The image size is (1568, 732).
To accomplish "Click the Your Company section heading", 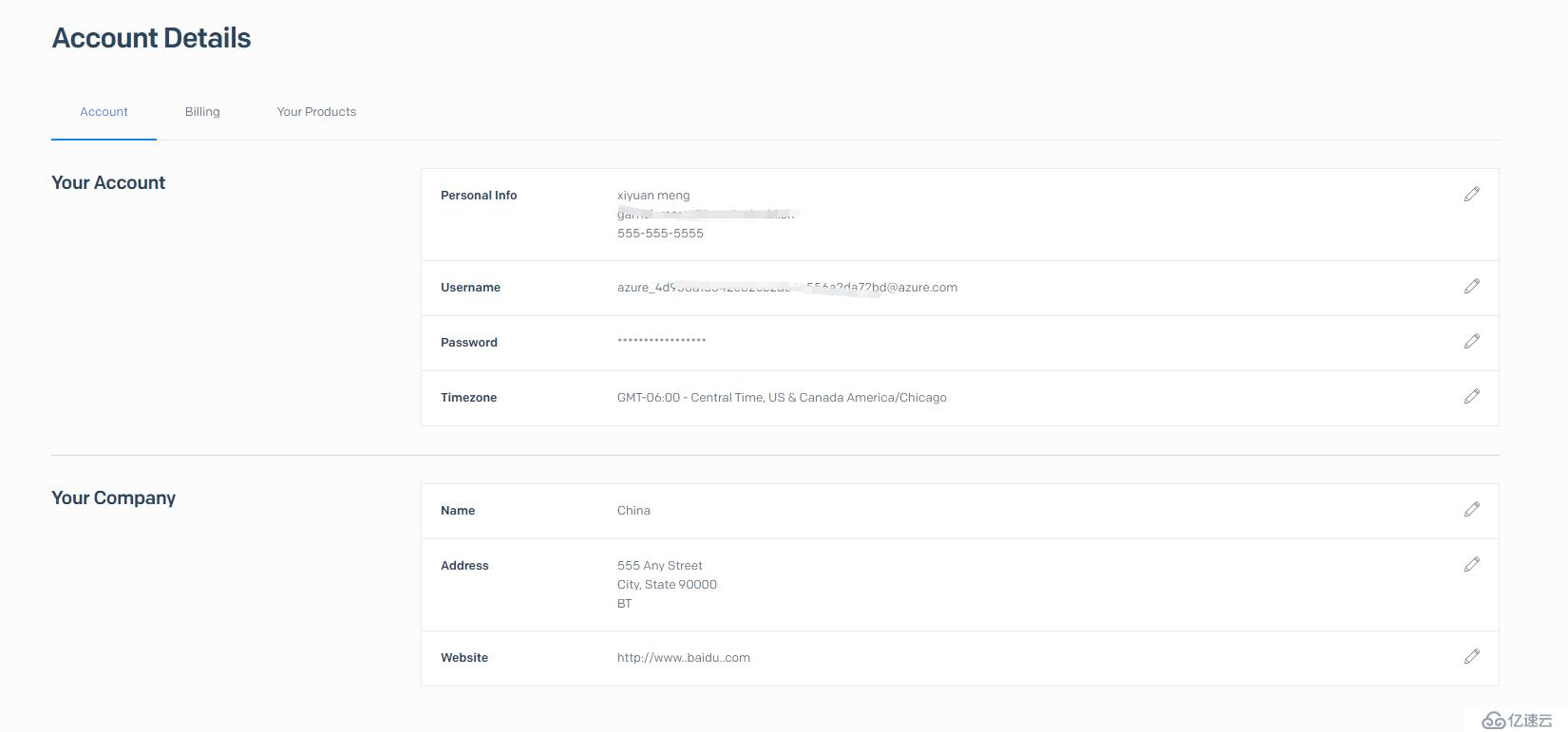I will [113, 498].
